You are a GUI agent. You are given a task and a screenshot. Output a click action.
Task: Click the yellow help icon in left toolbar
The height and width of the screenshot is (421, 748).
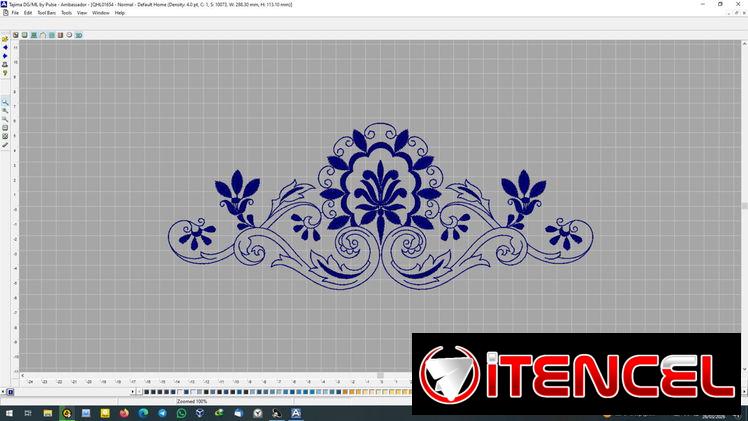pos(5,73)
